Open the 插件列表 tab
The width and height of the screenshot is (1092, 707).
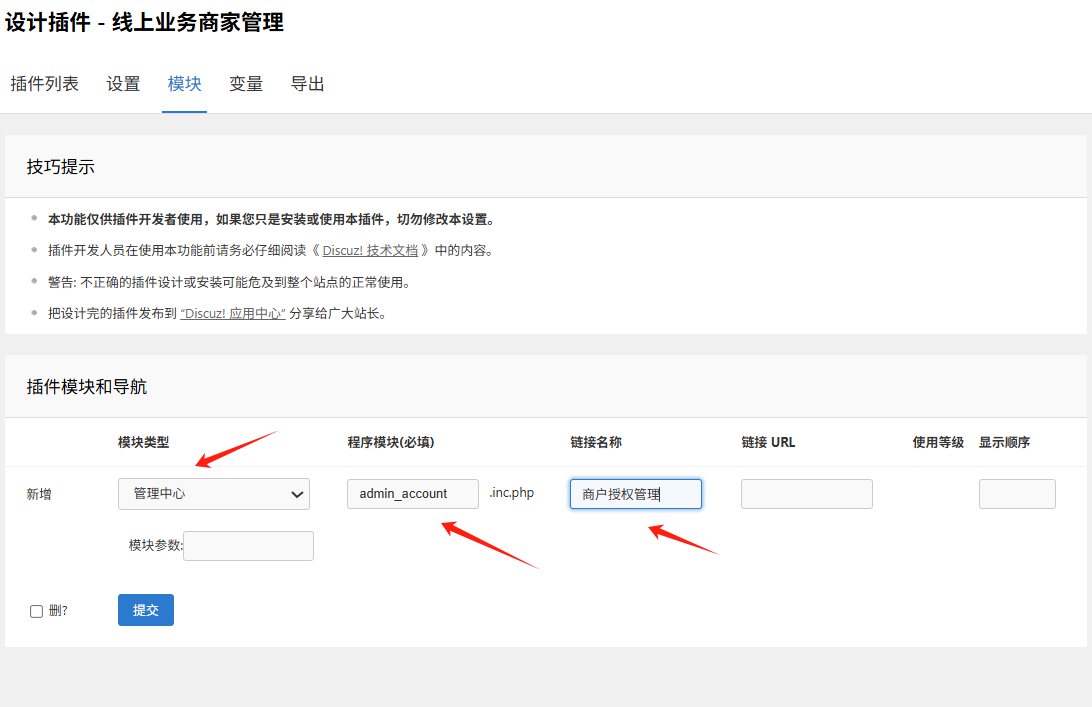coord(44,84)
